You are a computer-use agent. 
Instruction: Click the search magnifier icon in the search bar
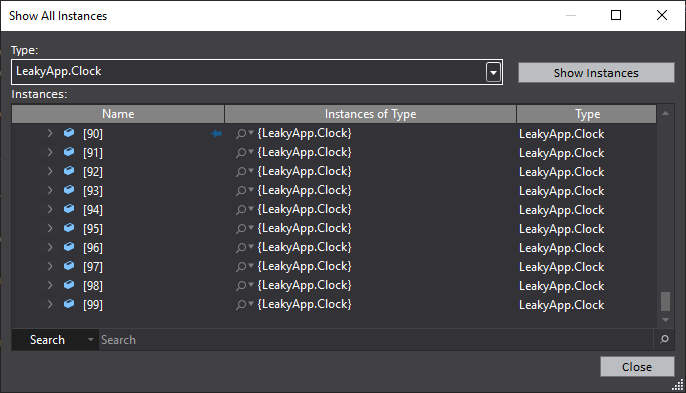pos(664,339)
